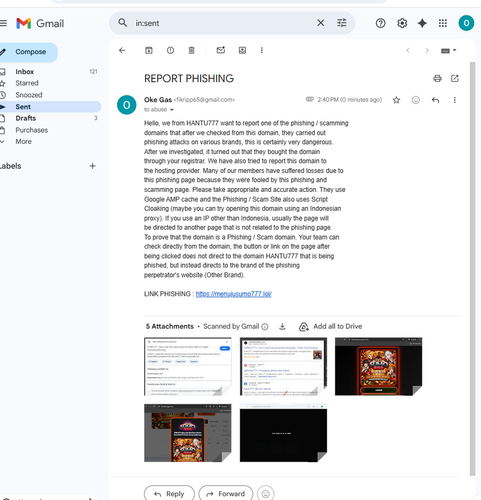Open the Starred folder
The height and width of the screenshot is (500, 481).
point(27,83)
